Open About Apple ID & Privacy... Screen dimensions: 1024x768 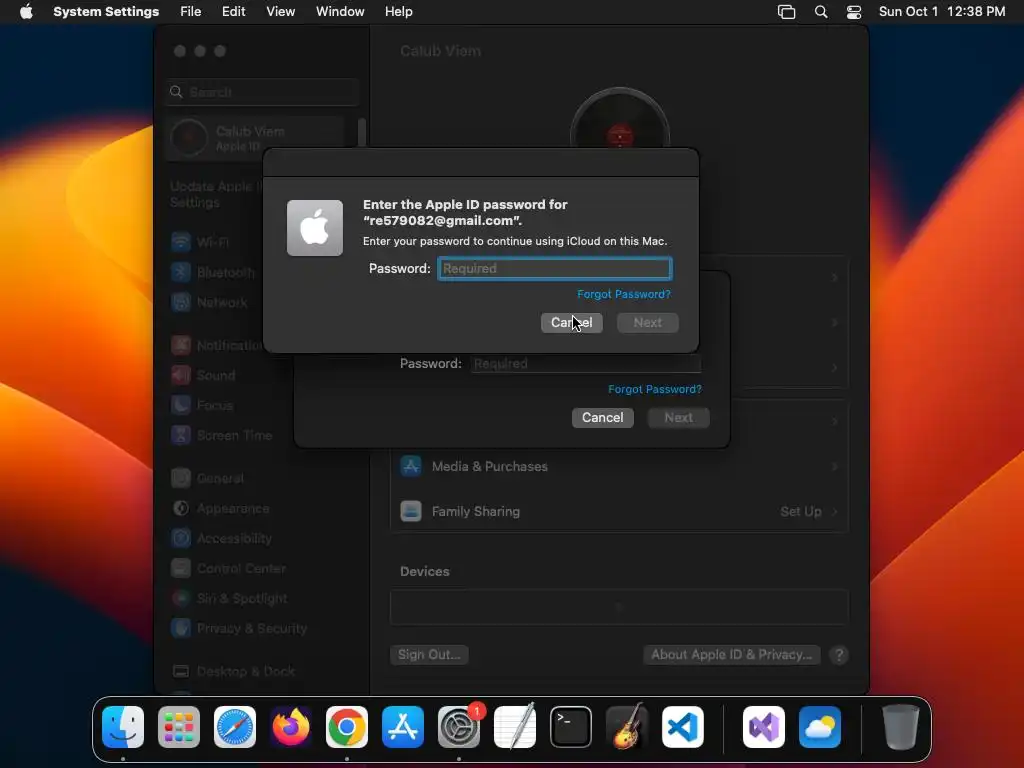(x=731, y=655)
